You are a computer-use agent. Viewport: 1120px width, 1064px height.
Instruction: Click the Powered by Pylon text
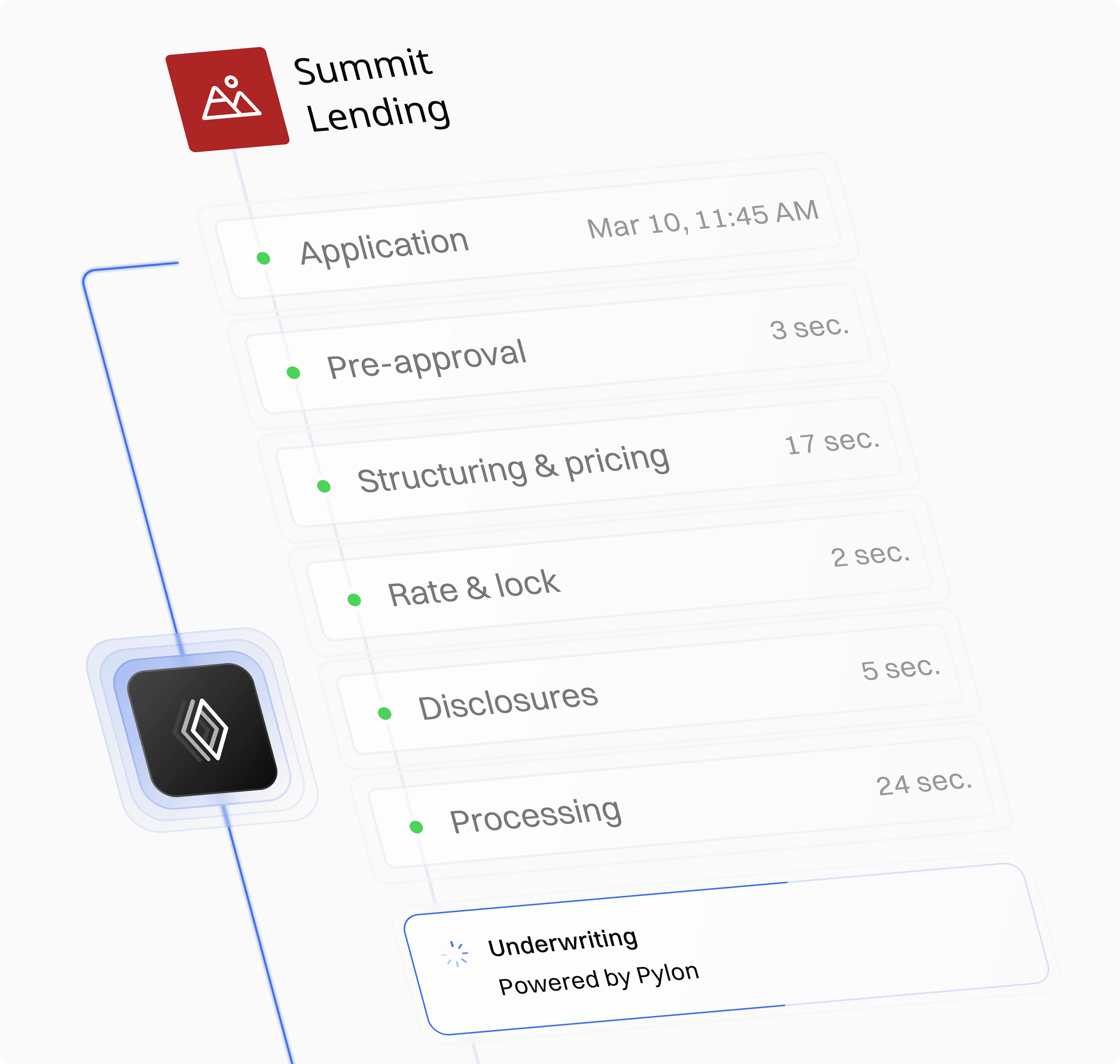[x=598, y=979]
